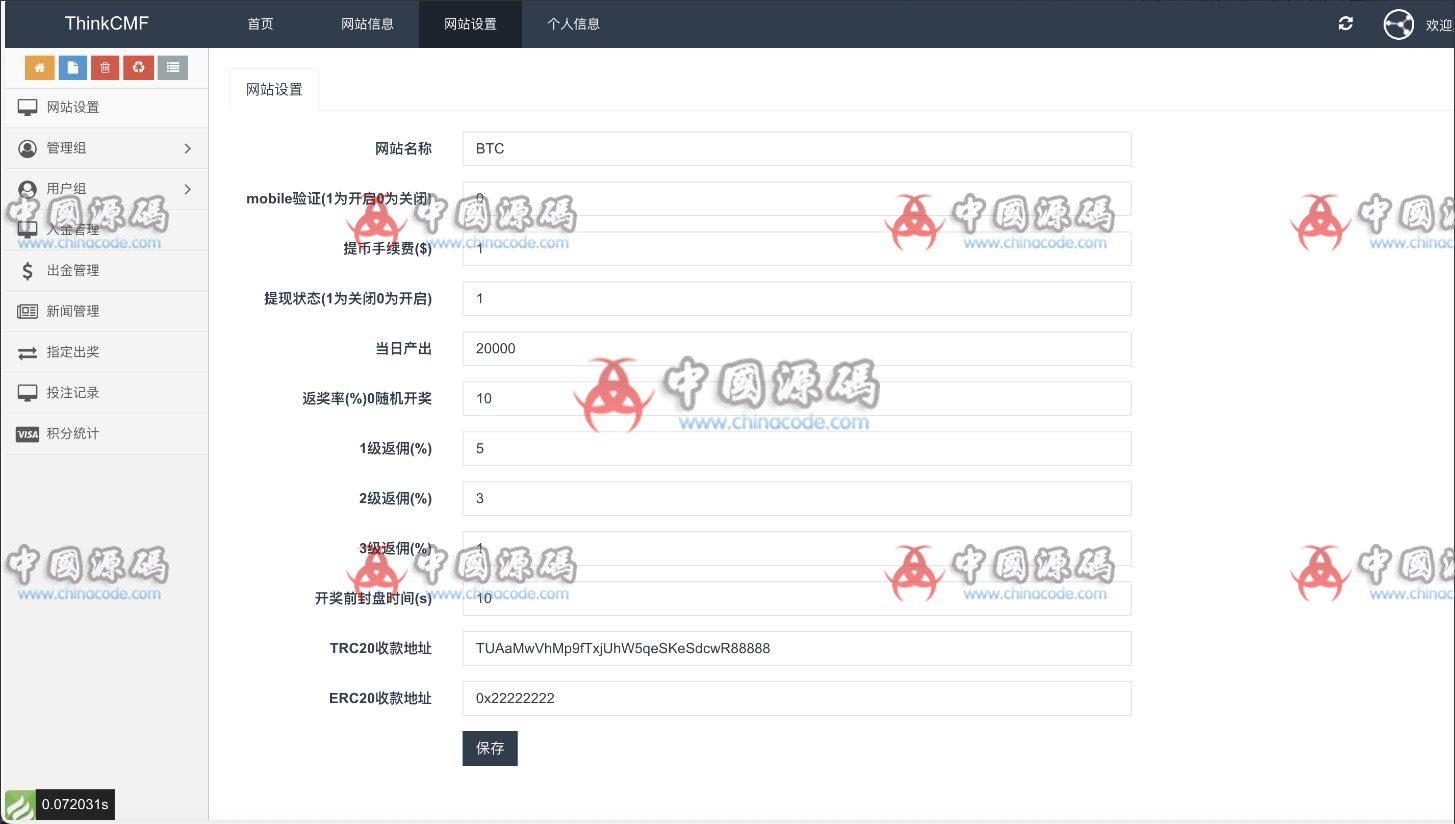Click the green leaf debug icon at the bottom left
Viewport: 1455px width, 824px height.
coord(19,805)
